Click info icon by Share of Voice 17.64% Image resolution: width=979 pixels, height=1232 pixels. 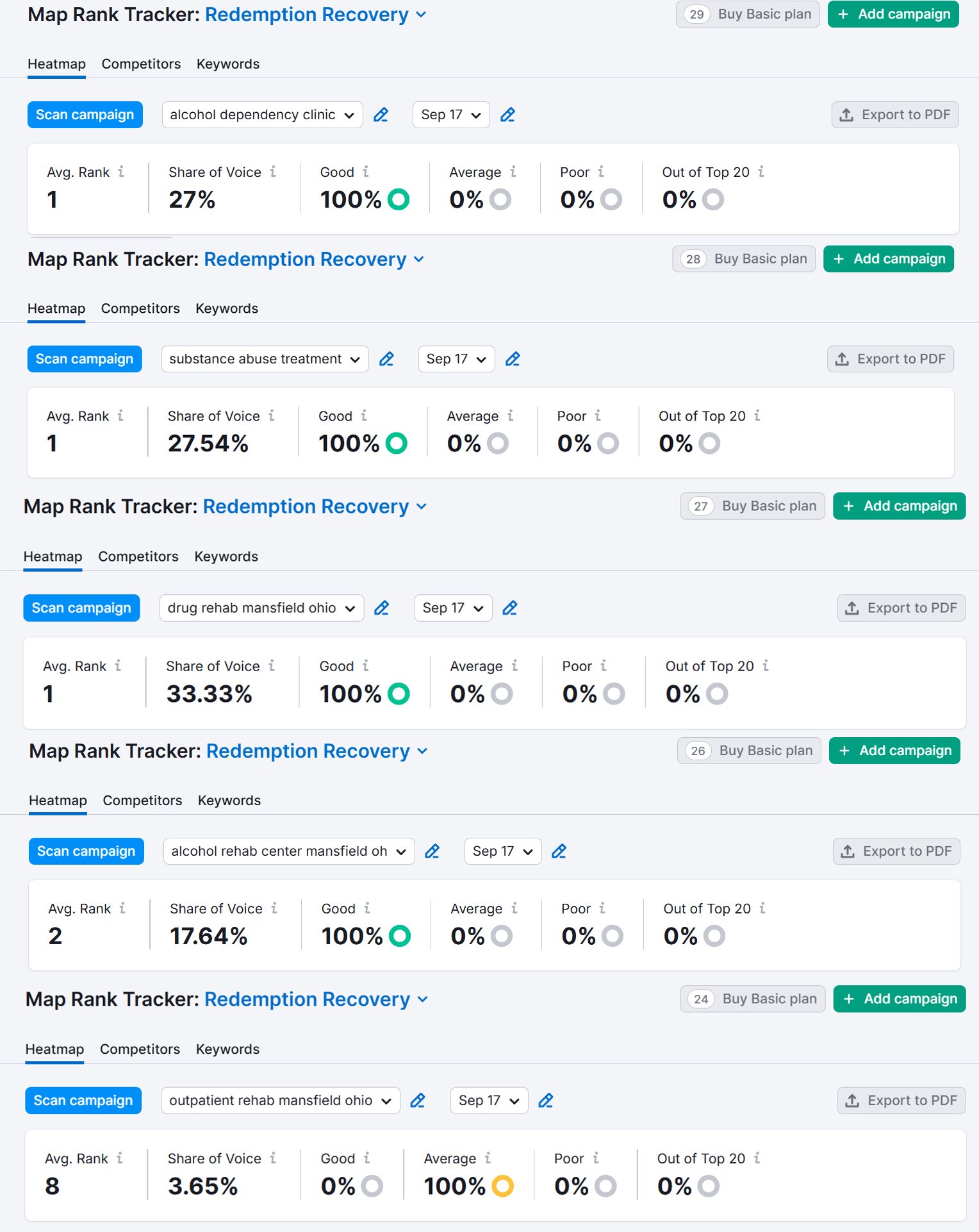(274, 908)
